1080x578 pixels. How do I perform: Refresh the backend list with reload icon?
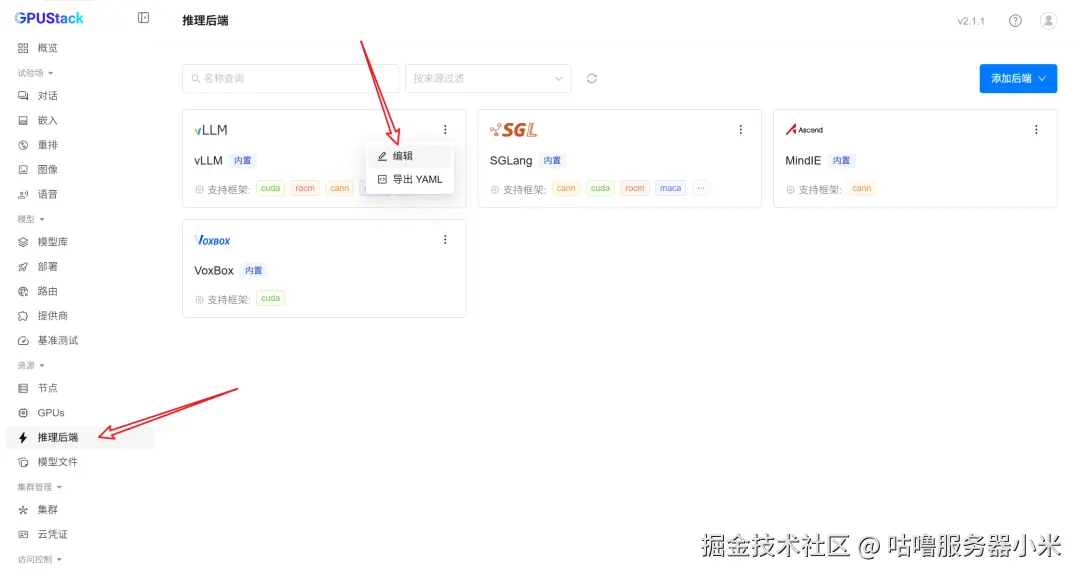(x=592, y=79)
